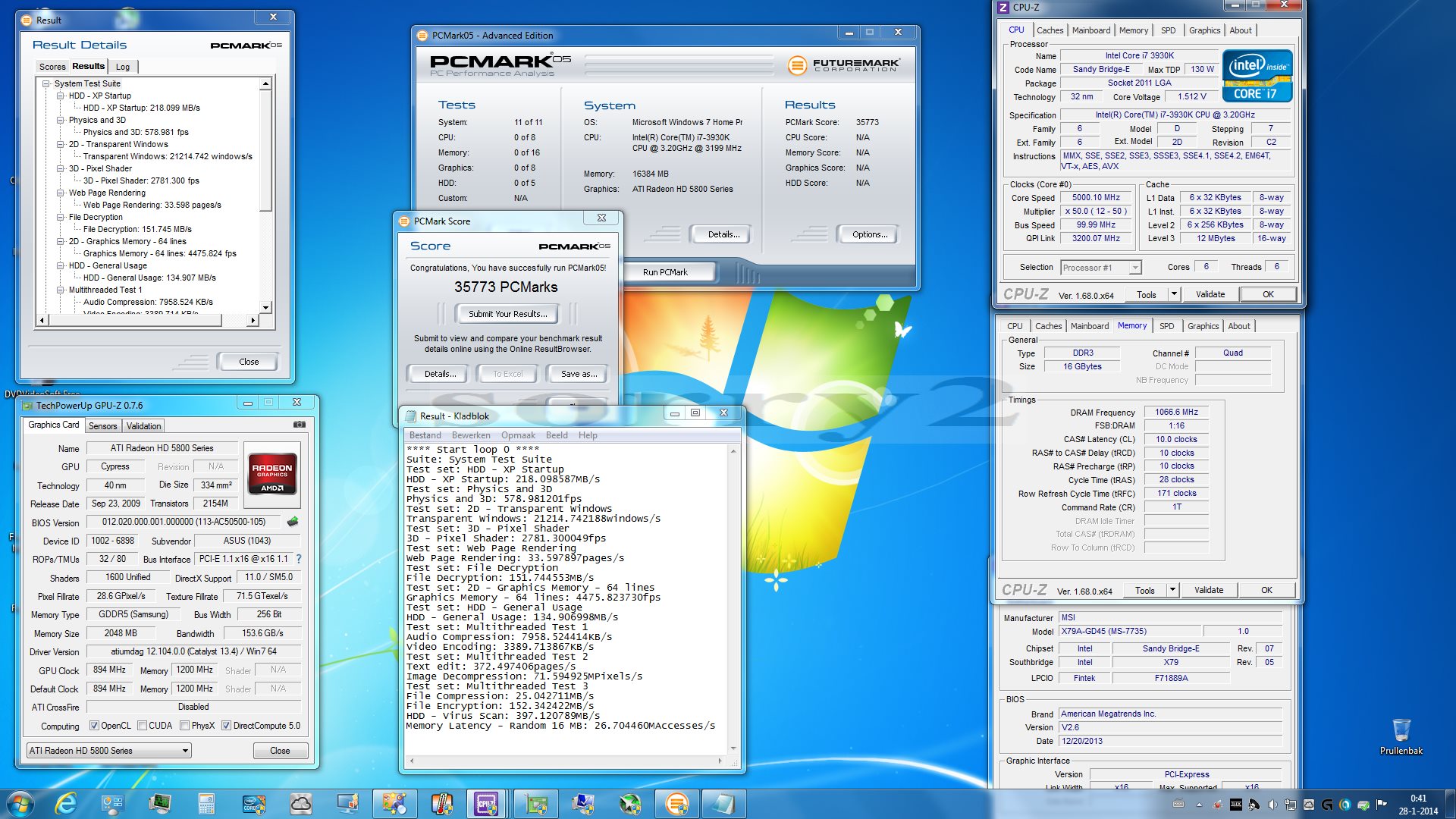The image size is (1456, 819).
Task: Toggle the PhysX checkbox in GPU-Z
Action: pos(184,726)
